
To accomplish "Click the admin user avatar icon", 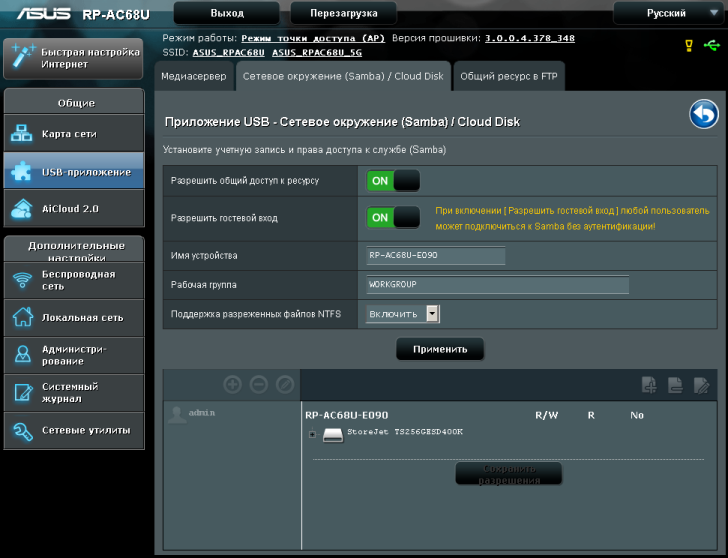I will pos(177,415).
